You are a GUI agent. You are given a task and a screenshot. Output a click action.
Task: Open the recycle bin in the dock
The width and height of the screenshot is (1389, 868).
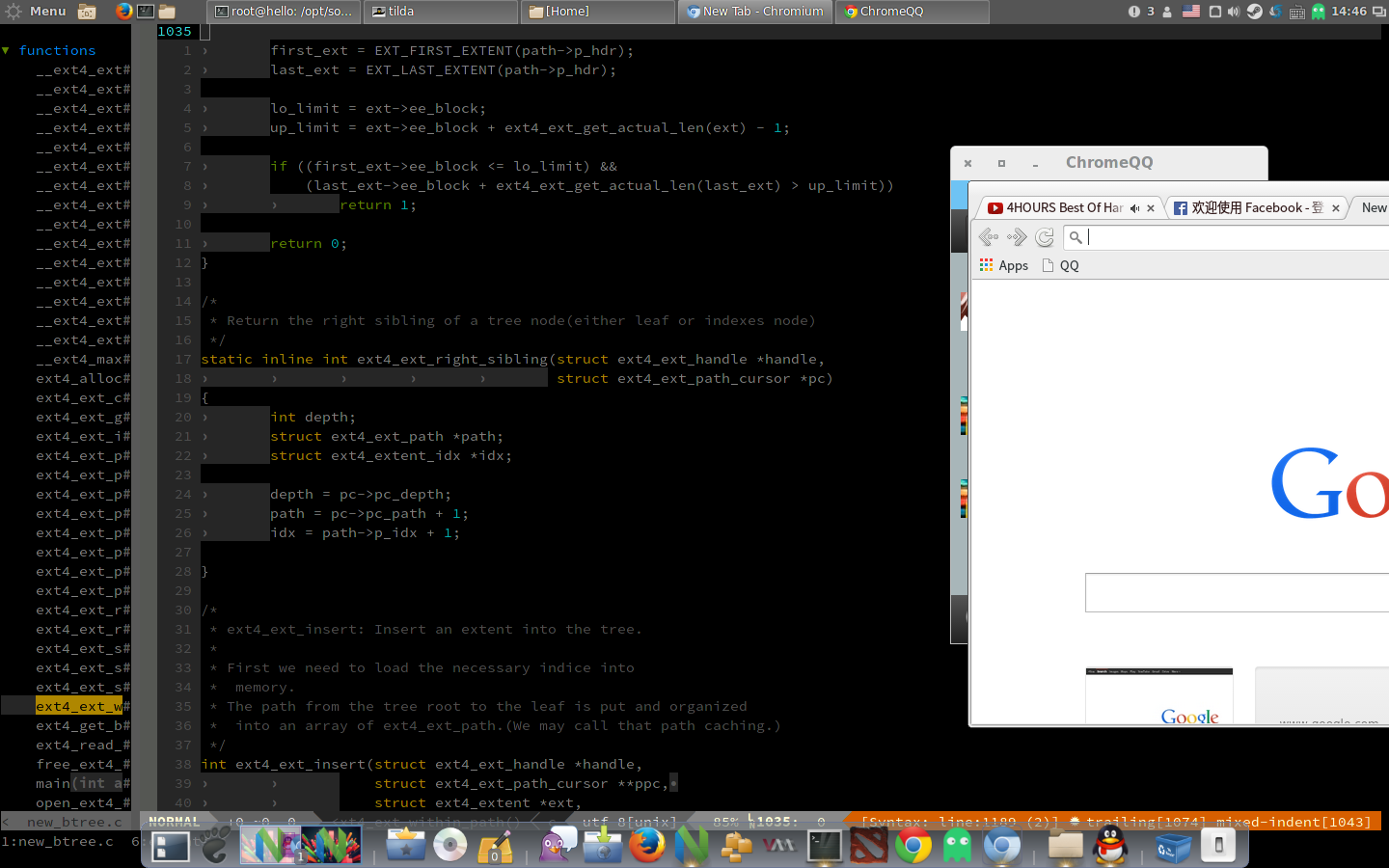[x=1173, y=846]
